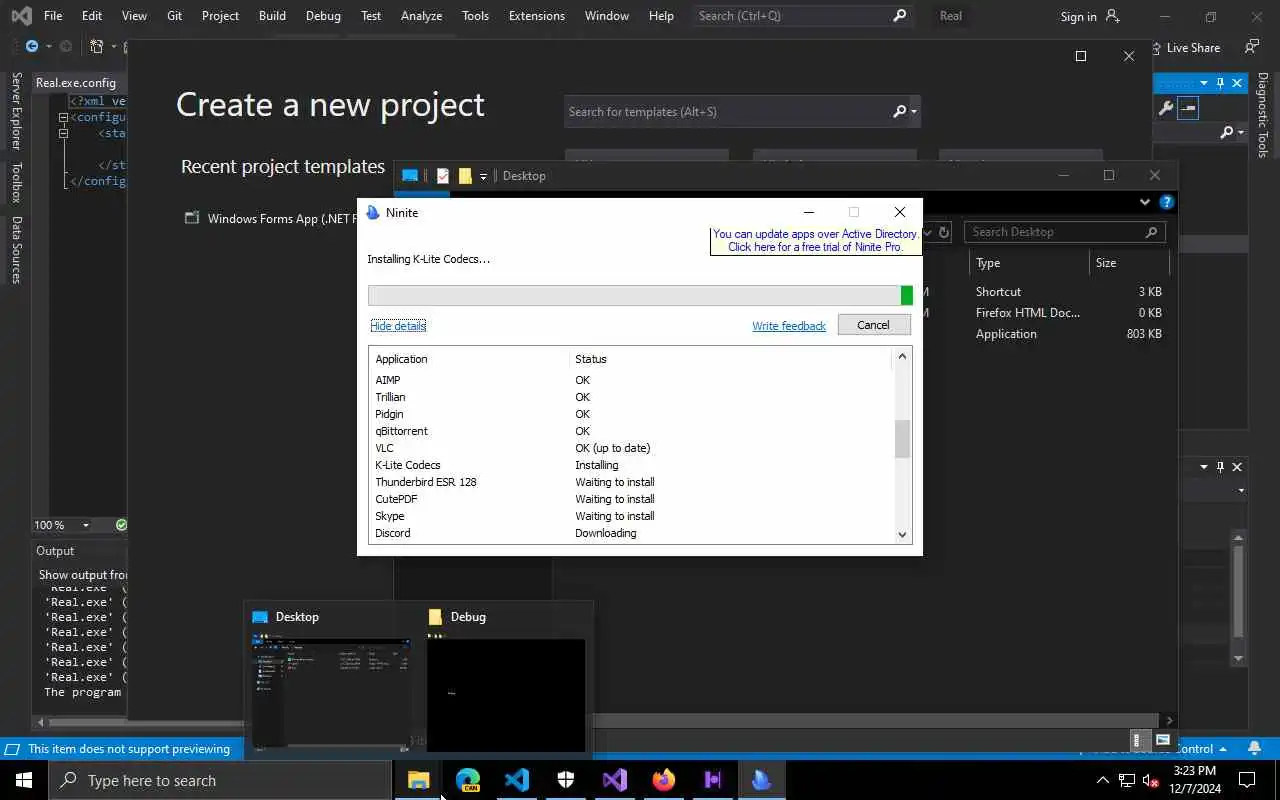Click the Write feedback link

pyautogui.click(x=789, y=326)
